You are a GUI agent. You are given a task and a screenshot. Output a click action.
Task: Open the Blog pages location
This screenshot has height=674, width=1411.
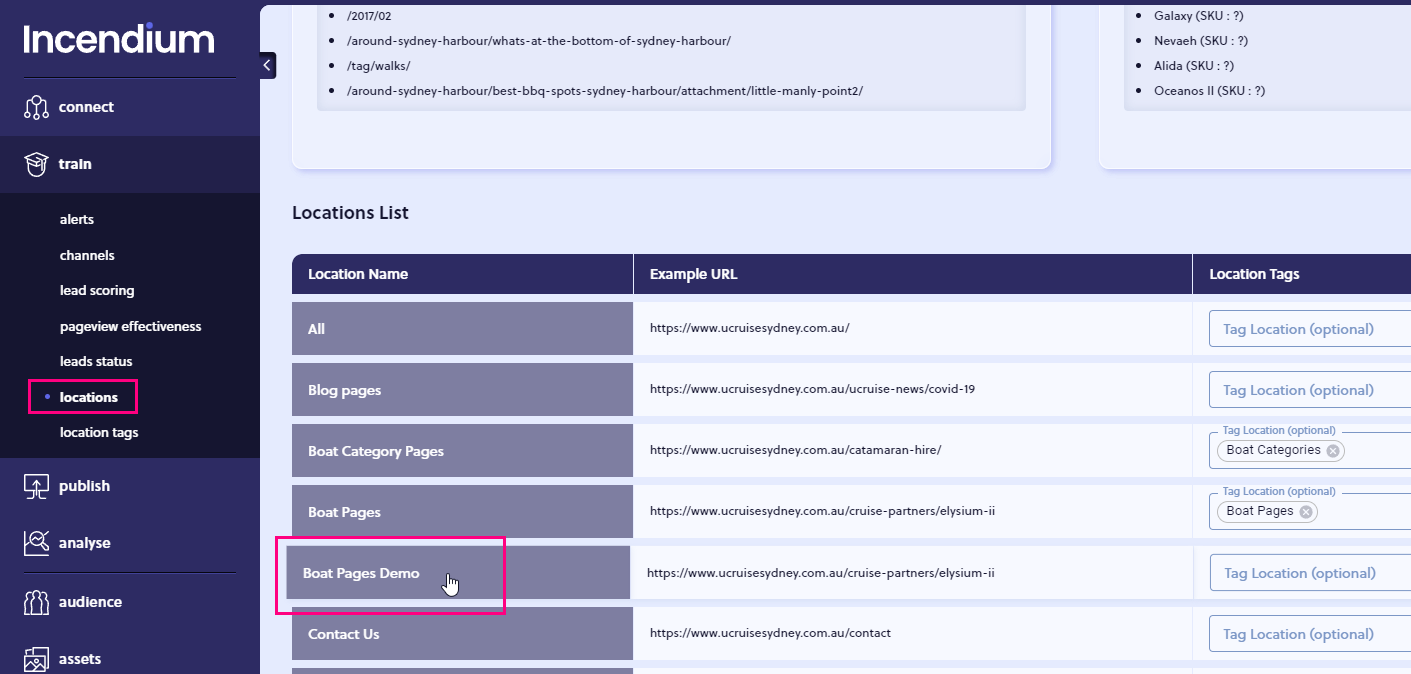[x=462, y=390]
